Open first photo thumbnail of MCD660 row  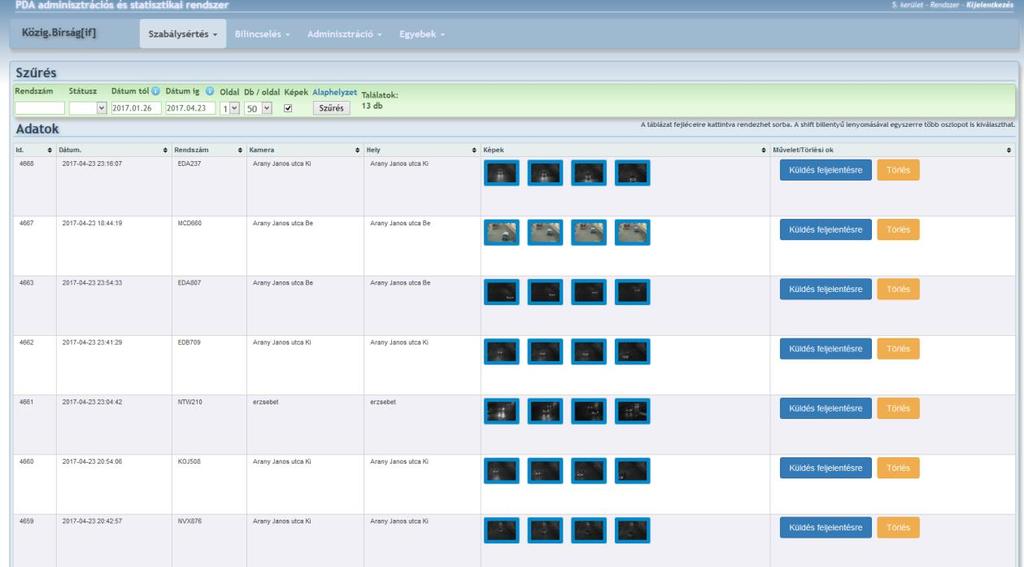502,233
